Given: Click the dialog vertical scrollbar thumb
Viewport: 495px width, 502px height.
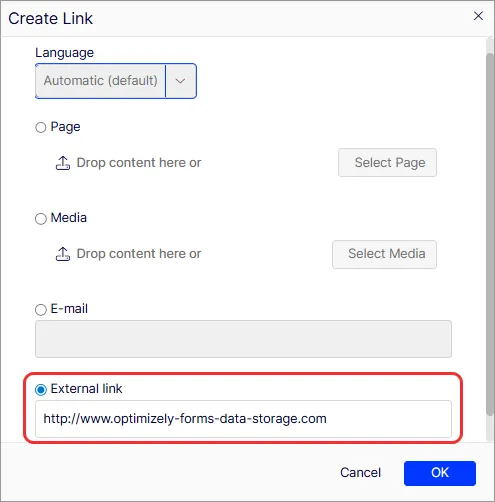Looking at the screenshot, I should 490,234.
